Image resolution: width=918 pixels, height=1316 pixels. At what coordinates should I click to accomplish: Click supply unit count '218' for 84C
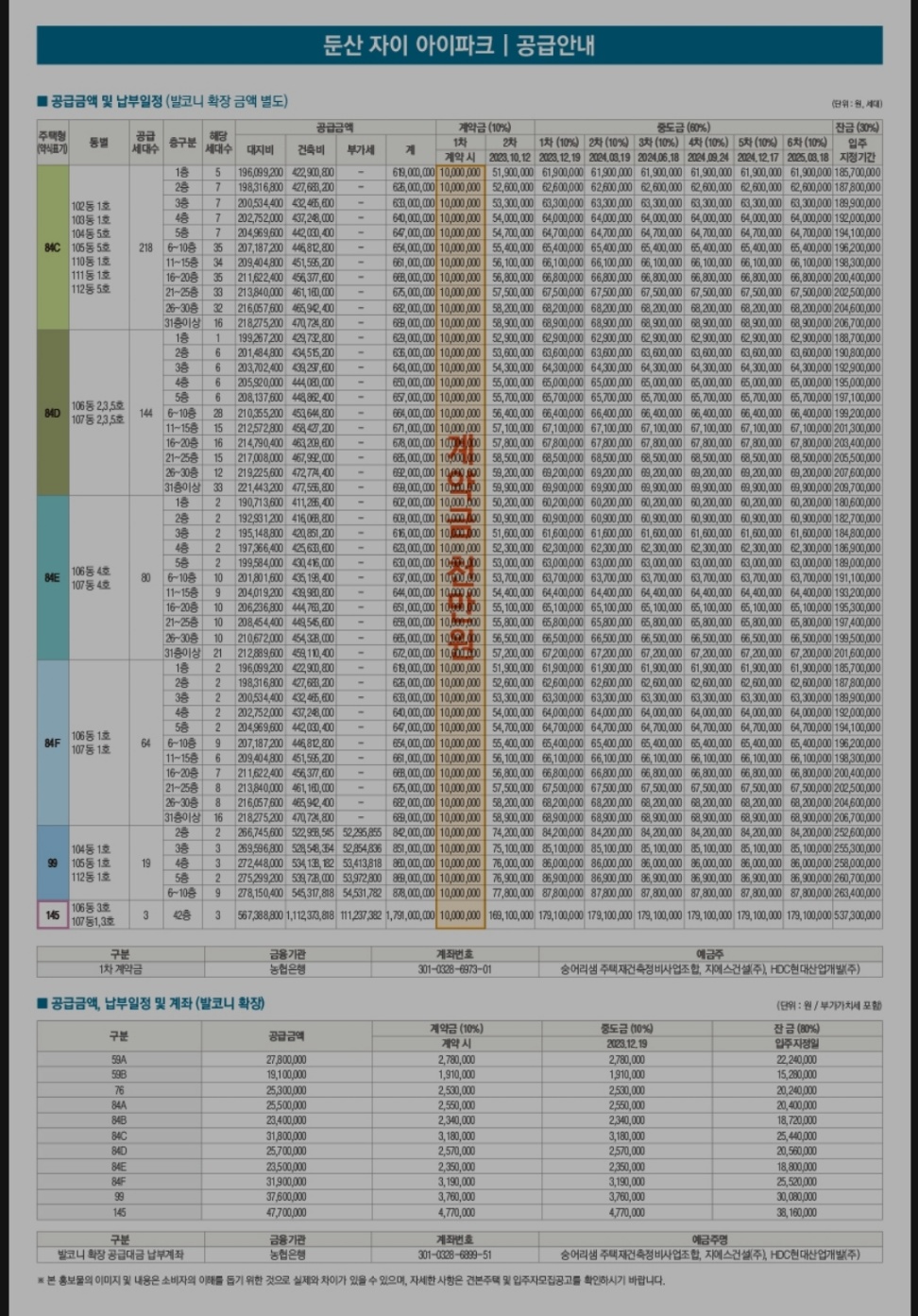145,248
